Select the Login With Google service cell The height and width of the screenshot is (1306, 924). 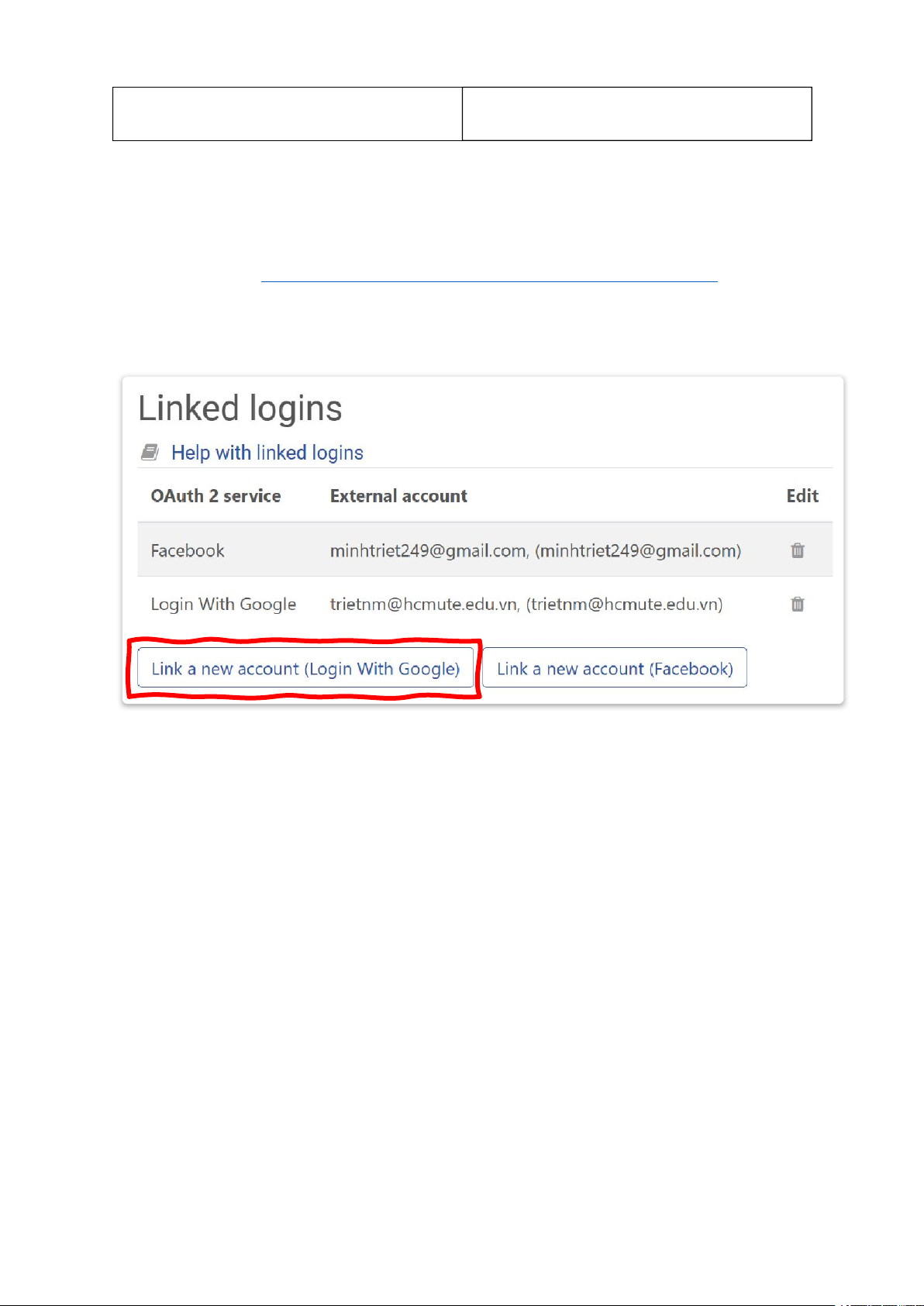(223, 604)
